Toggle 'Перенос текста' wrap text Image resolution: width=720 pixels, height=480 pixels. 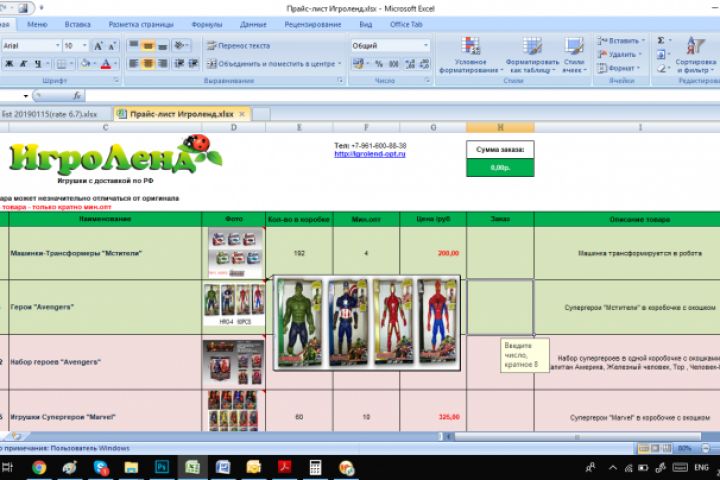239,45
